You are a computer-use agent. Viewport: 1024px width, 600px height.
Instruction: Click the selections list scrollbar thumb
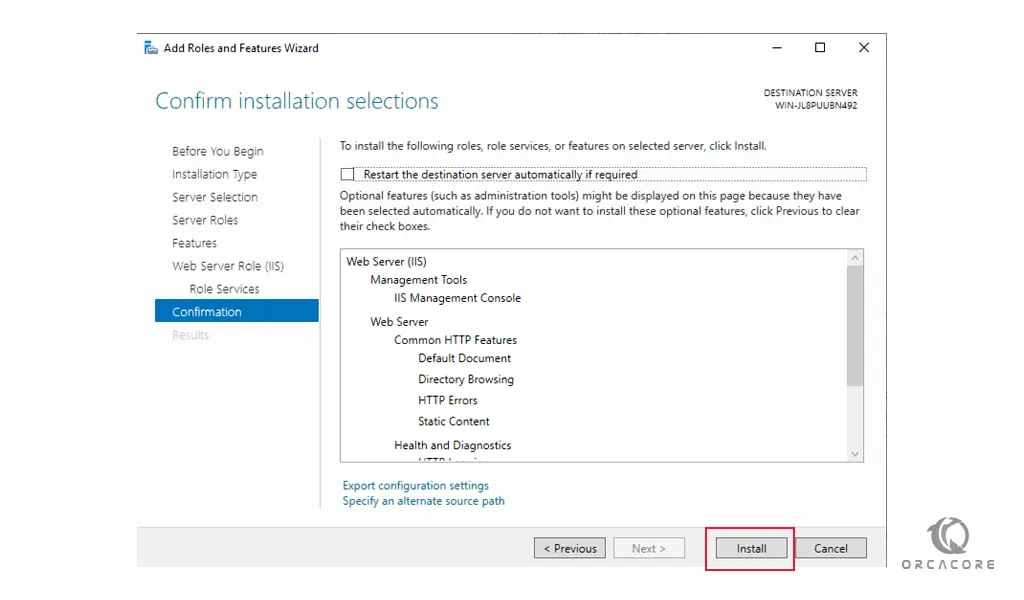[x=854, y=325]
